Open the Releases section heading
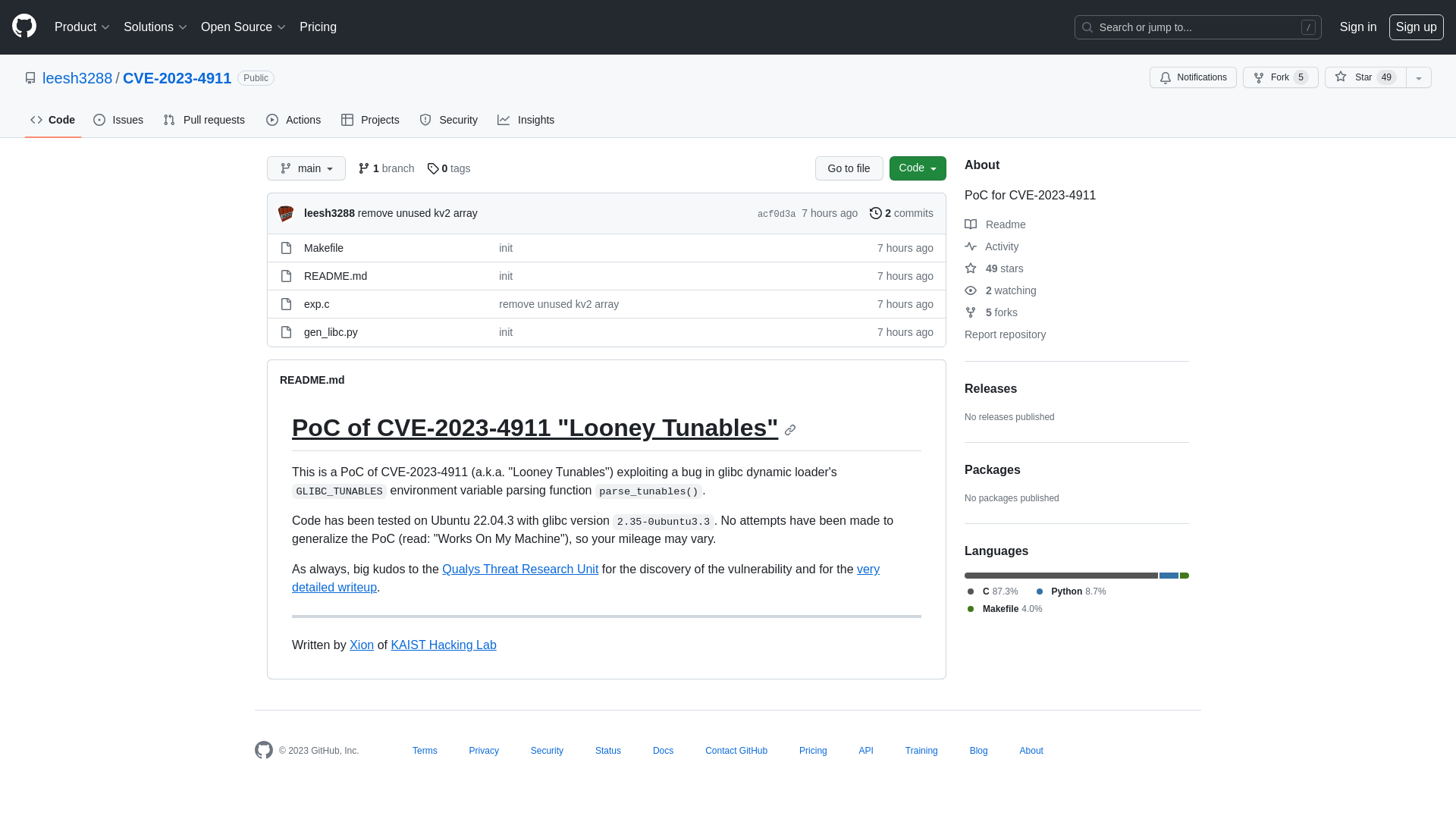This screenshot has width=1456, height=819. pos(990,389)
